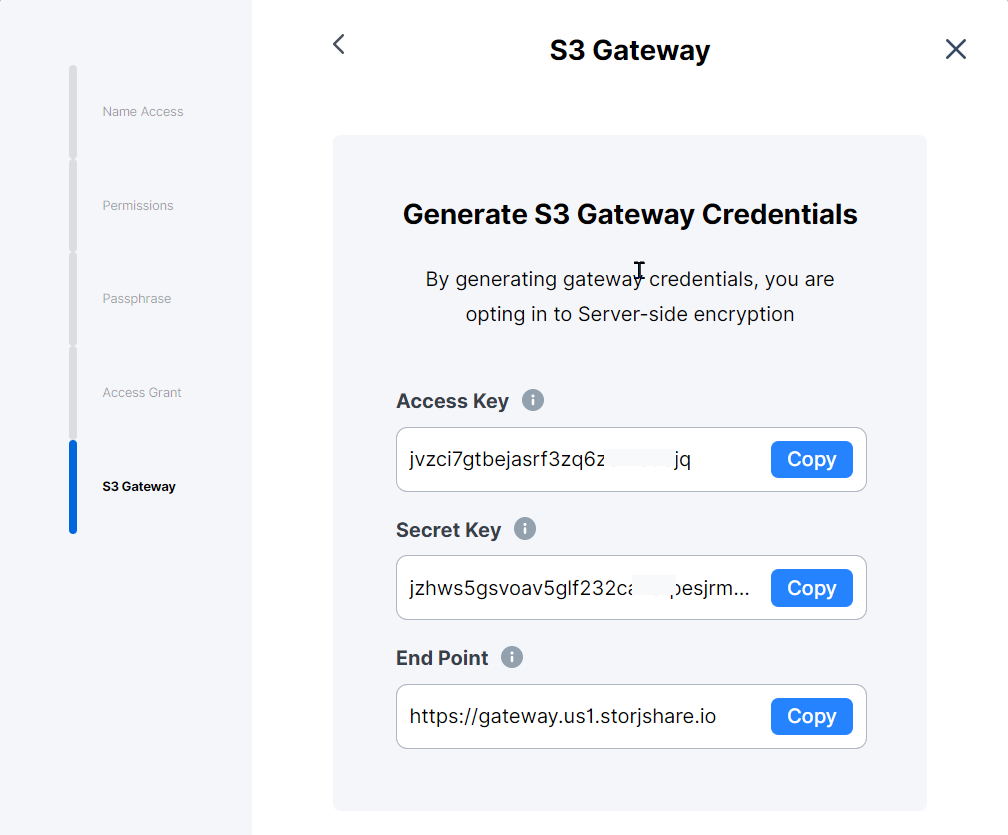This screenshot has height=835, width=1008.
Task: Click the Generate S3 Gateway Credentials heading
Action: click(630, 214)
